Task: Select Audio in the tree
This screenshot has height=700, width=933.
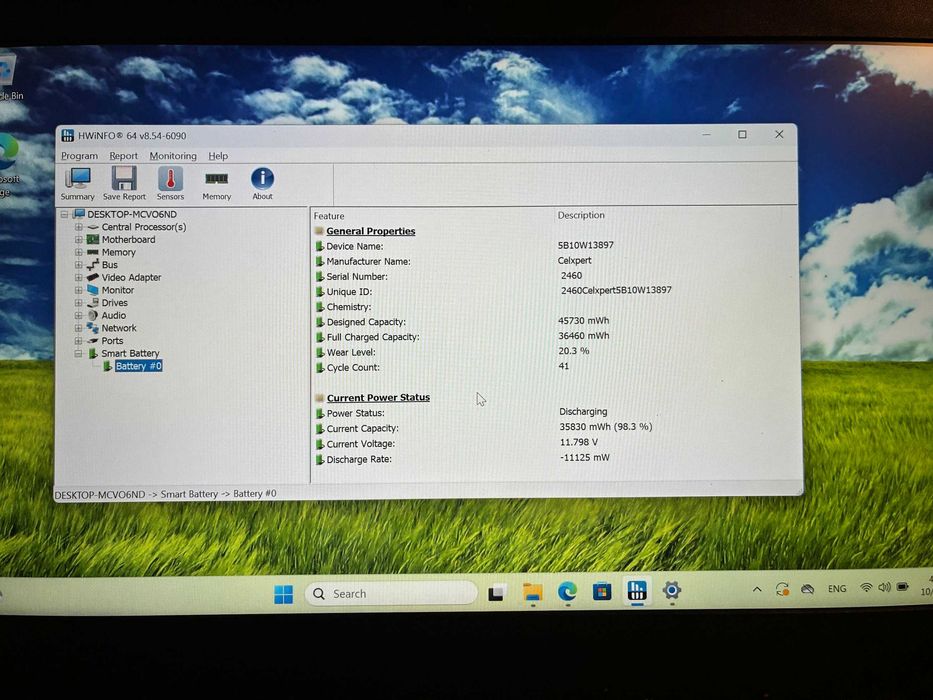Action: coord(113,315)
